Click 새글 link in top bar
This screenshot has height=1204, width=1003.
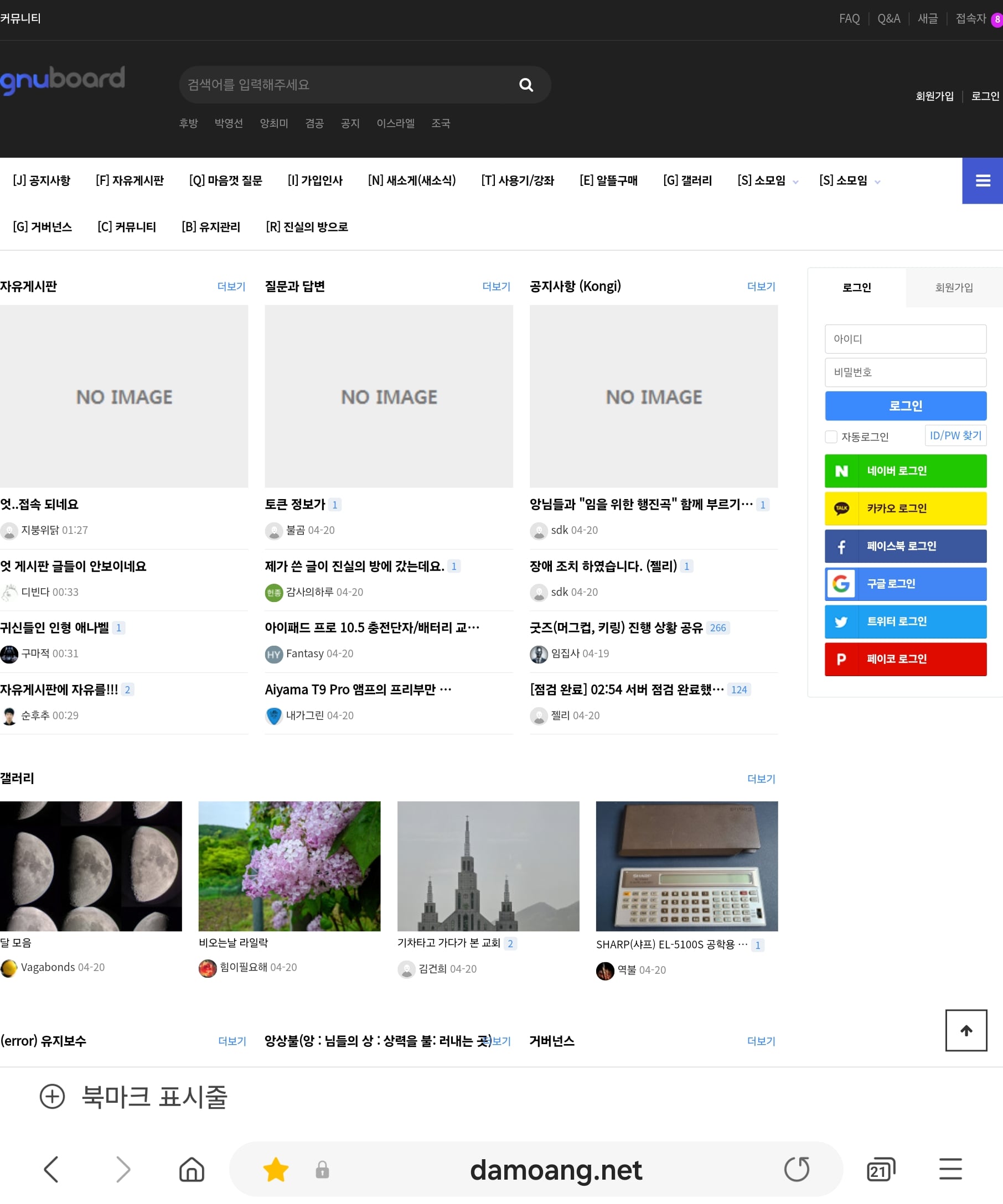click(x=927, y=19)
